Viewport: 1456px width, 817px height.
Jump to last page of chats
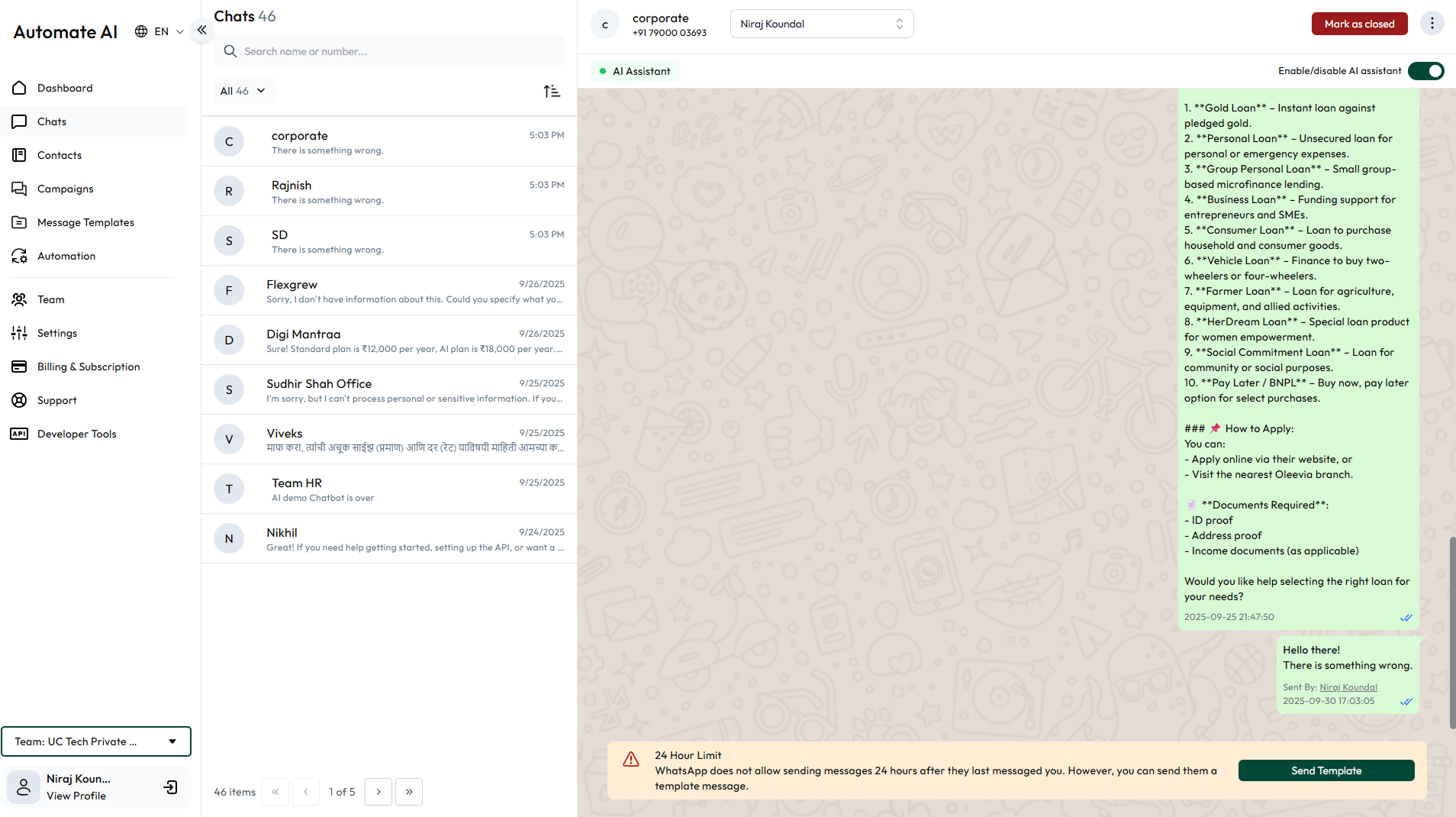pos(409,792)
